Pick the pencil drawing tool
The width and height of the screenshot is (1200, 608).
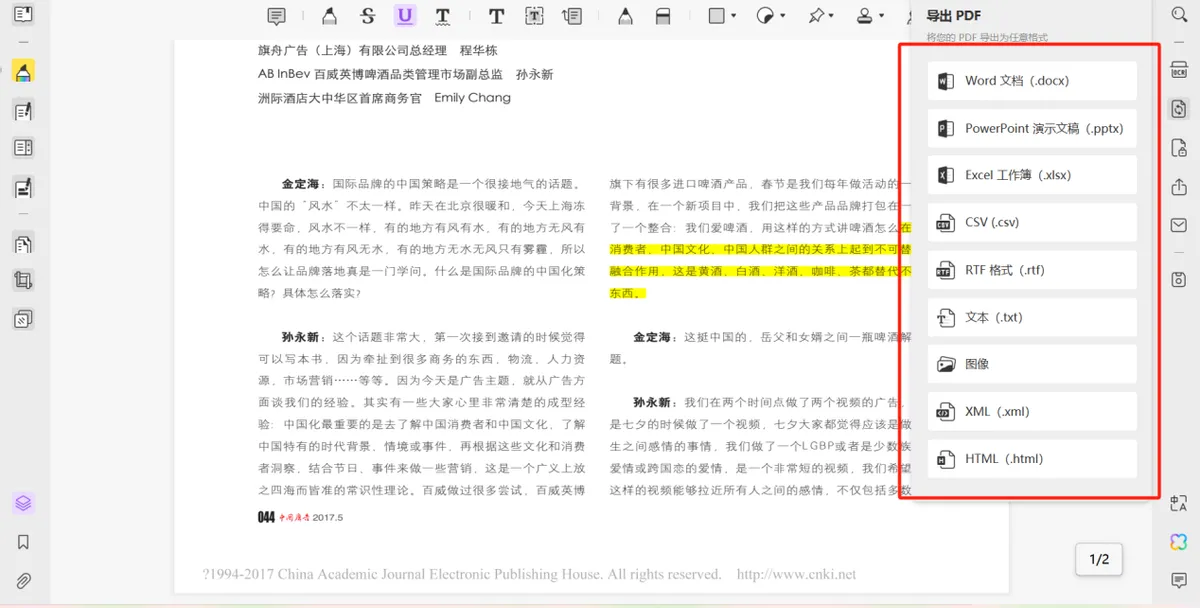click(x=625, y=16)
